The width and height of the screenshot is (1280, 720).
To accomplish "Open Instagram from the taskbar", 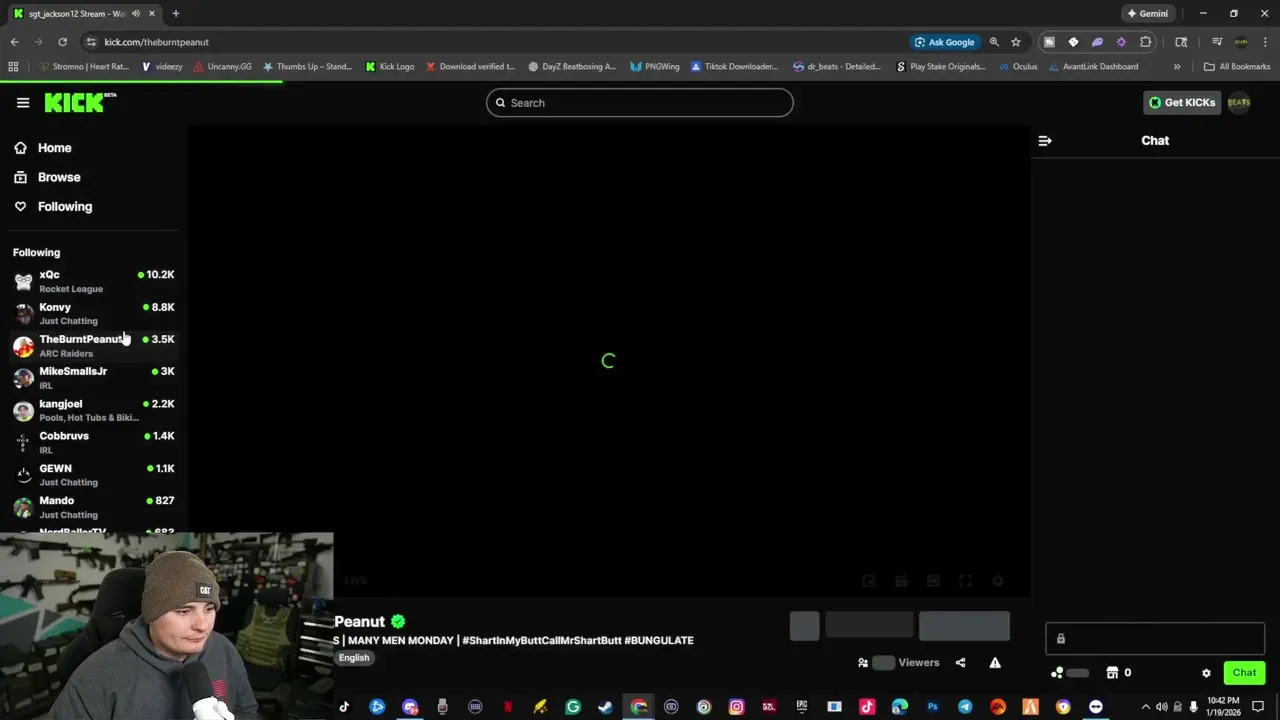I will [x=736, y=707].
